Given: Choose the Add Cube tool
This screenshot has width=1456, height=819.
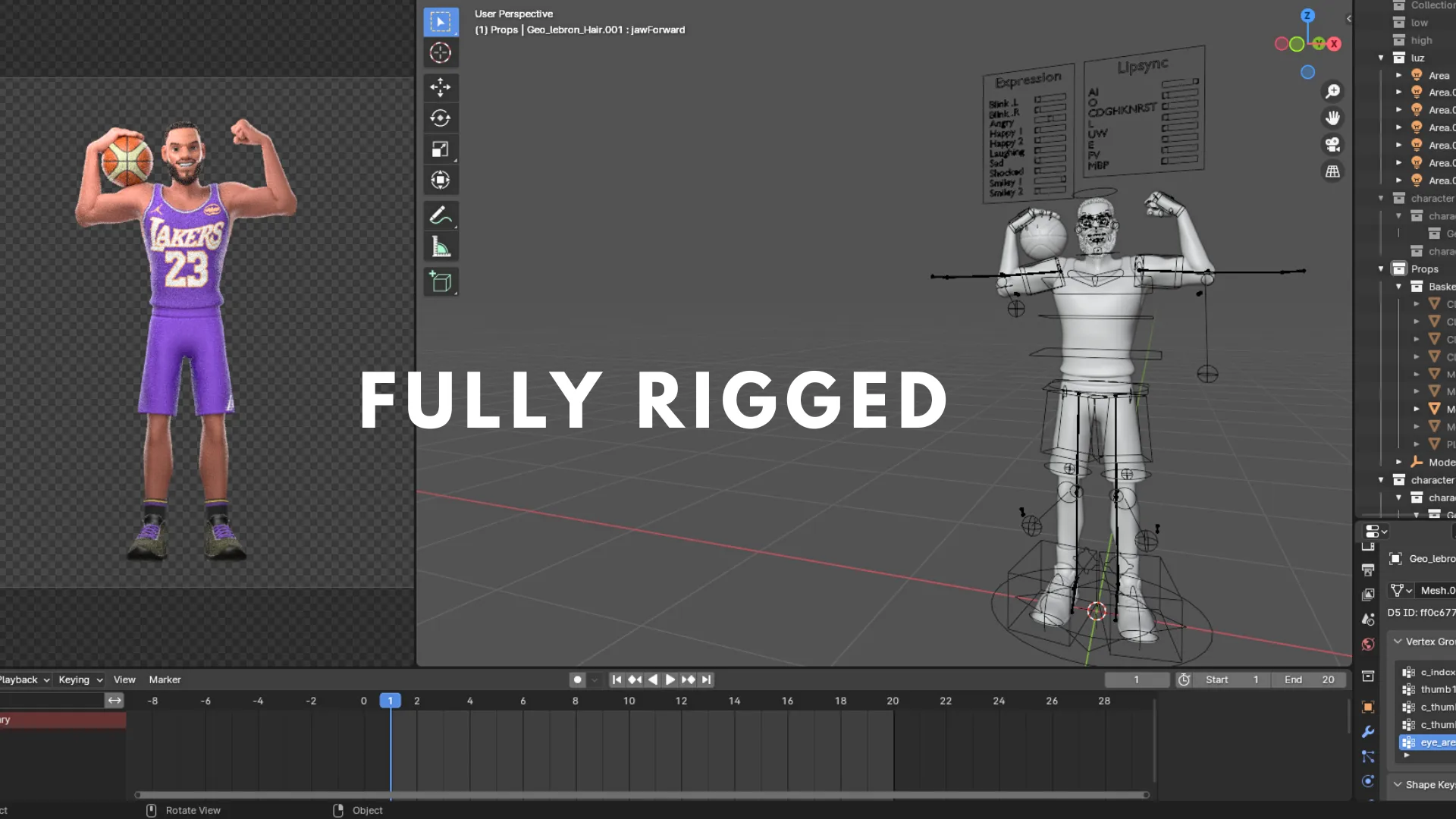Looking at the screenshot, I should pos(441,282).
